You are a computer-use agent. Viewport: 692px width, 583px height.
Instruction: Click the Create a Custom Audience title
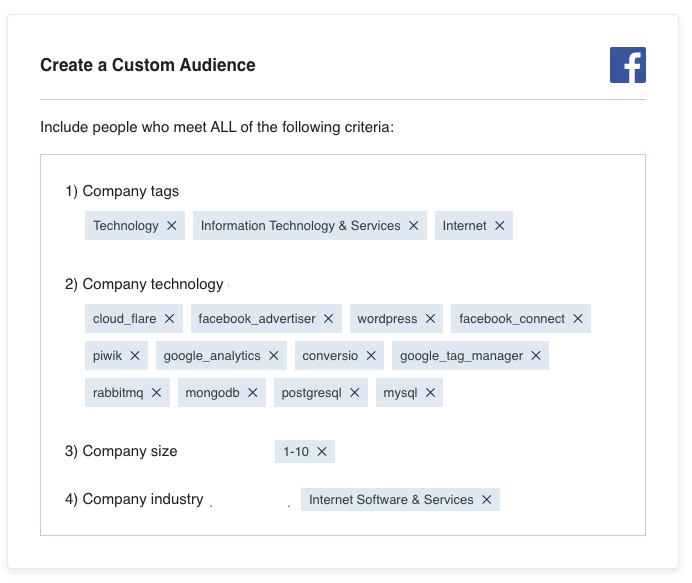pos(148,65)
